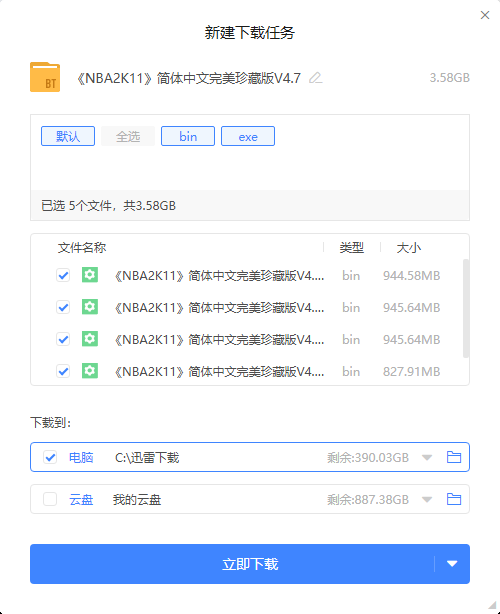500x614 pixels.
Task: Click the 827.91MB size value
Action: [x=412, y=371]
